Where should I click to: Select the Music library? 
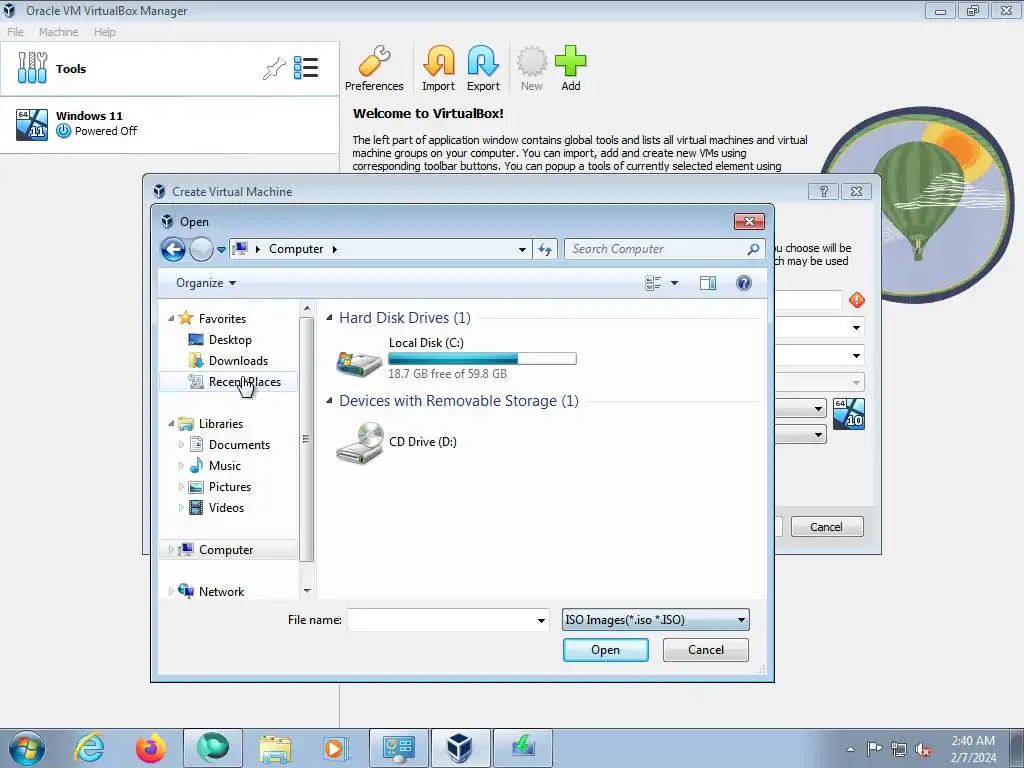[225, 466]
